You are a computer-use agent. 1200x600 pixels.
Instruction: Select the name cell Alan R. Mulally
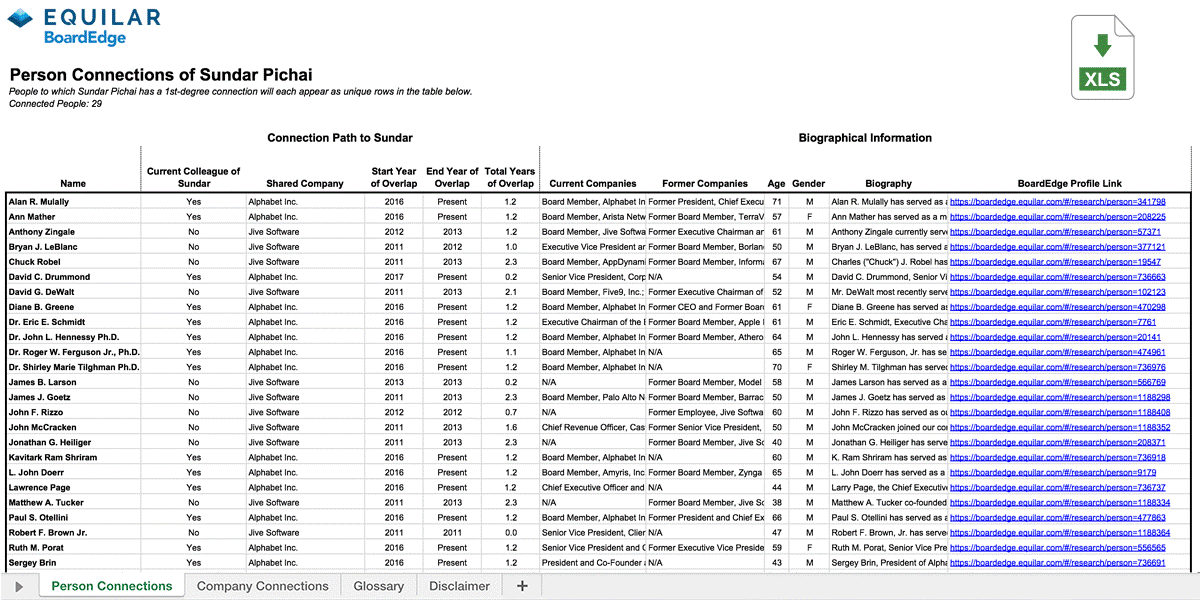[73, 202]
